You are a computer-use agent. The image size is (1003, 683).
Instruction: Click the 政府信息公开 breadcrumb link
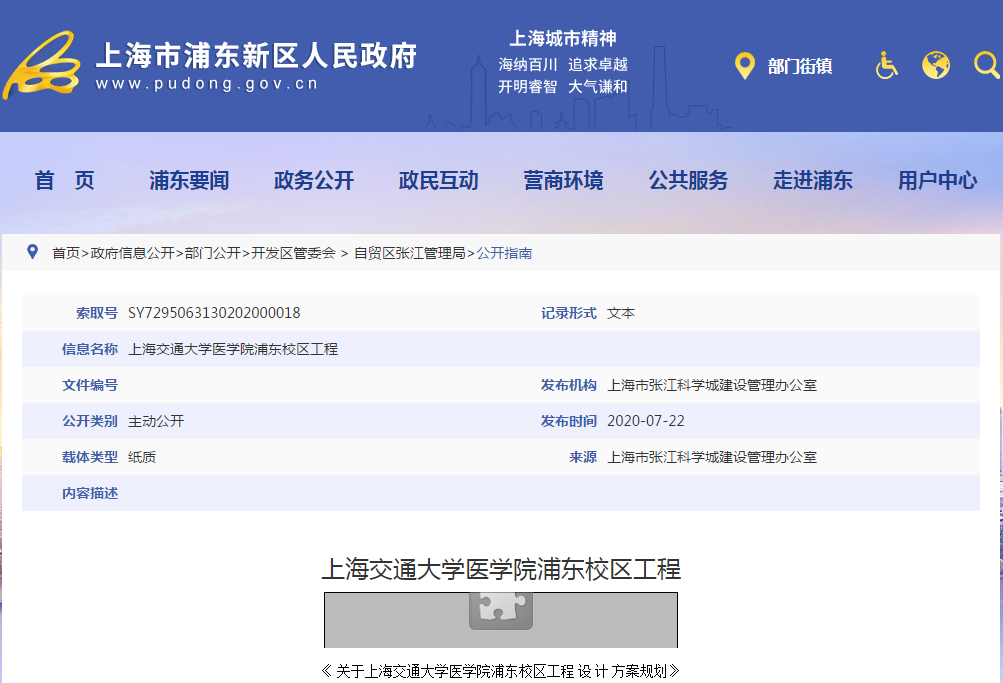[132, 253]
